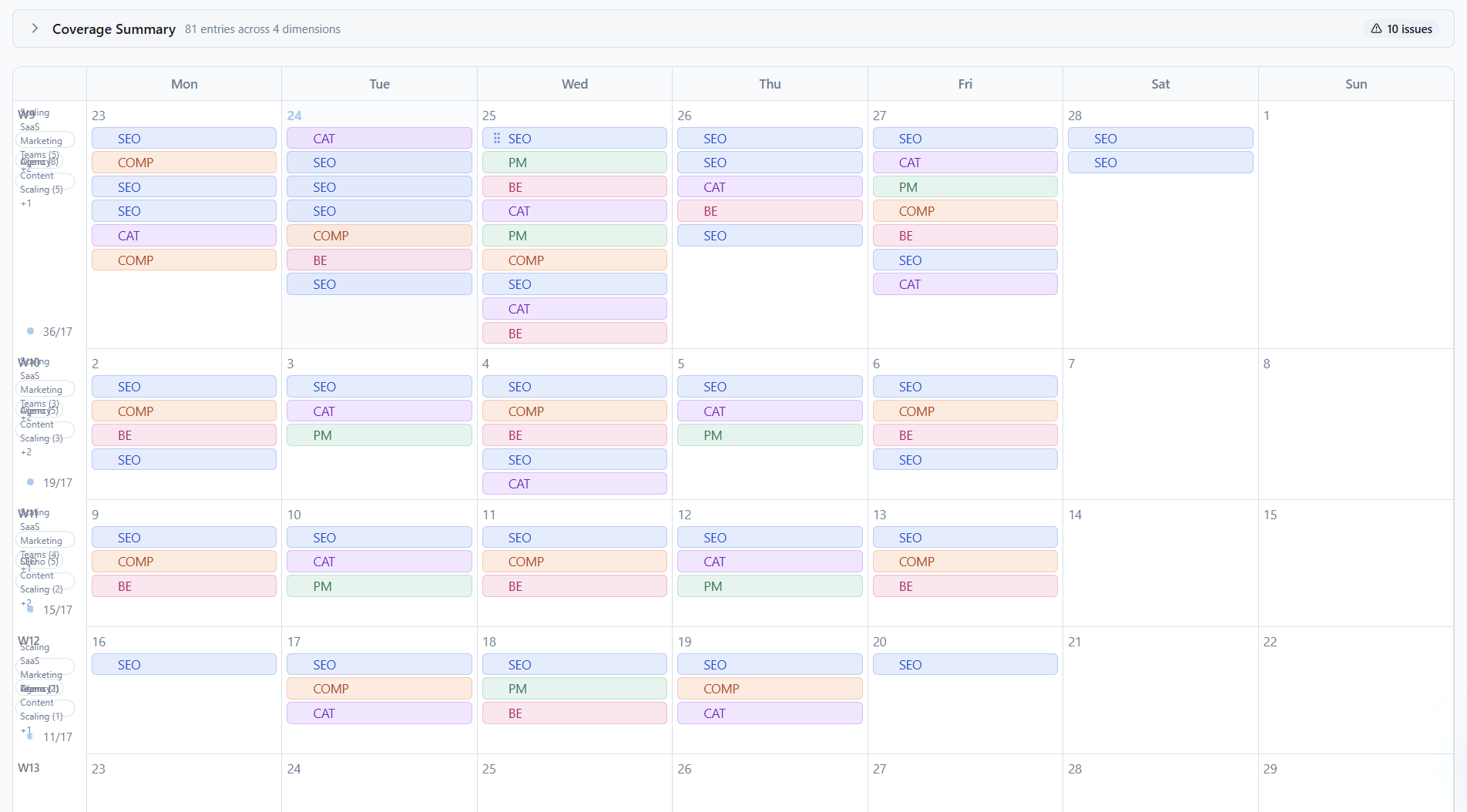
Task: Expand the Coverage Summary panel chevron
Action: click(x=35, y=29)
